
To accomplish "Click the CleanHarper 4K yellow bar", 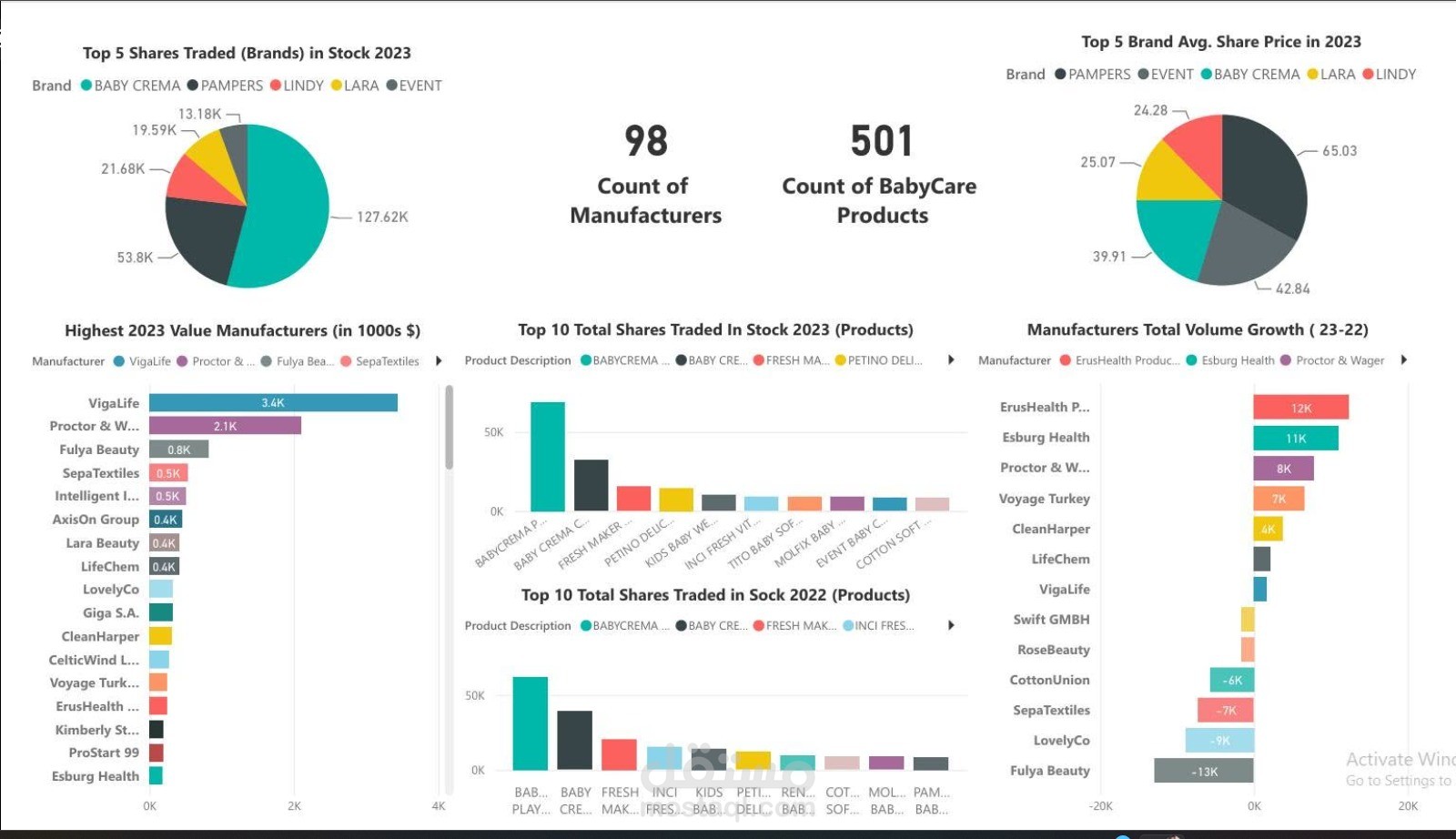I will click(1268, 529).
